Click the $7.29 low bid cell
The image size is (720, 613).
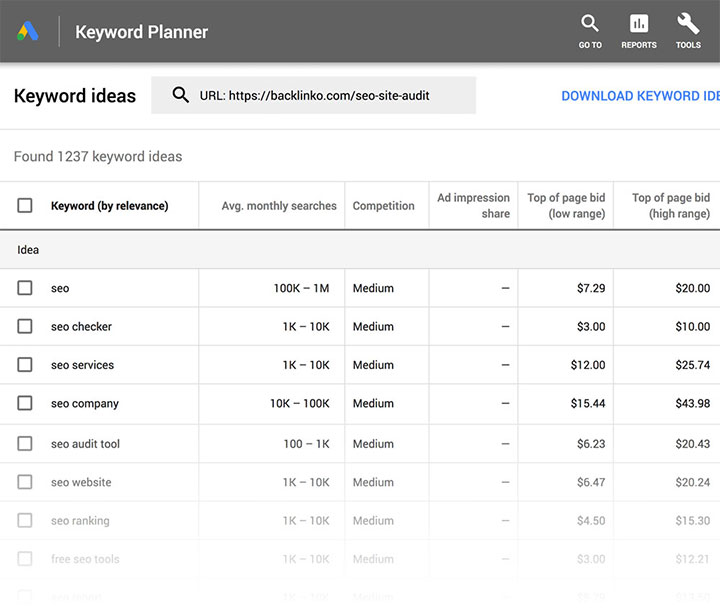click(591, 288)
